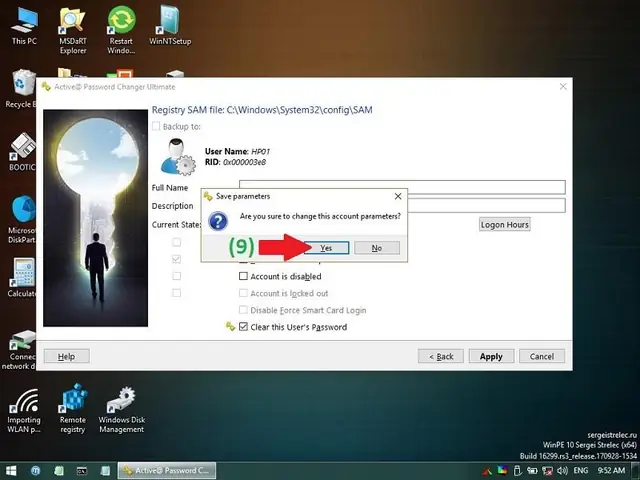Toggle Account is disabled checkbox

point(243,276)
